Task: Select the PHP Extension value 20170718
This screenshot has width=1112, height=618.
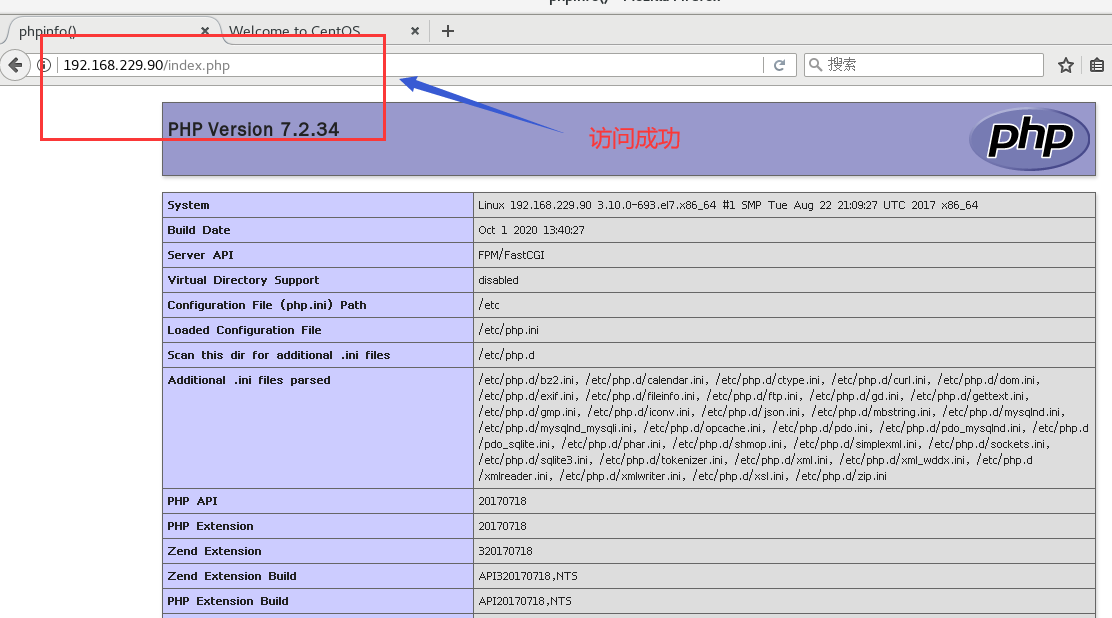Action: pyautogui.click(x=502, y=526)
